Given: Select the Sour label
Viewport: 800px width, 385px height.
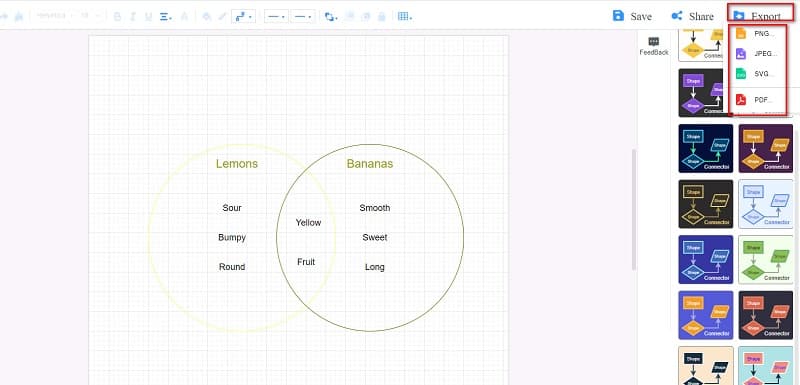Looking at the screenshot, I should 232,208.
